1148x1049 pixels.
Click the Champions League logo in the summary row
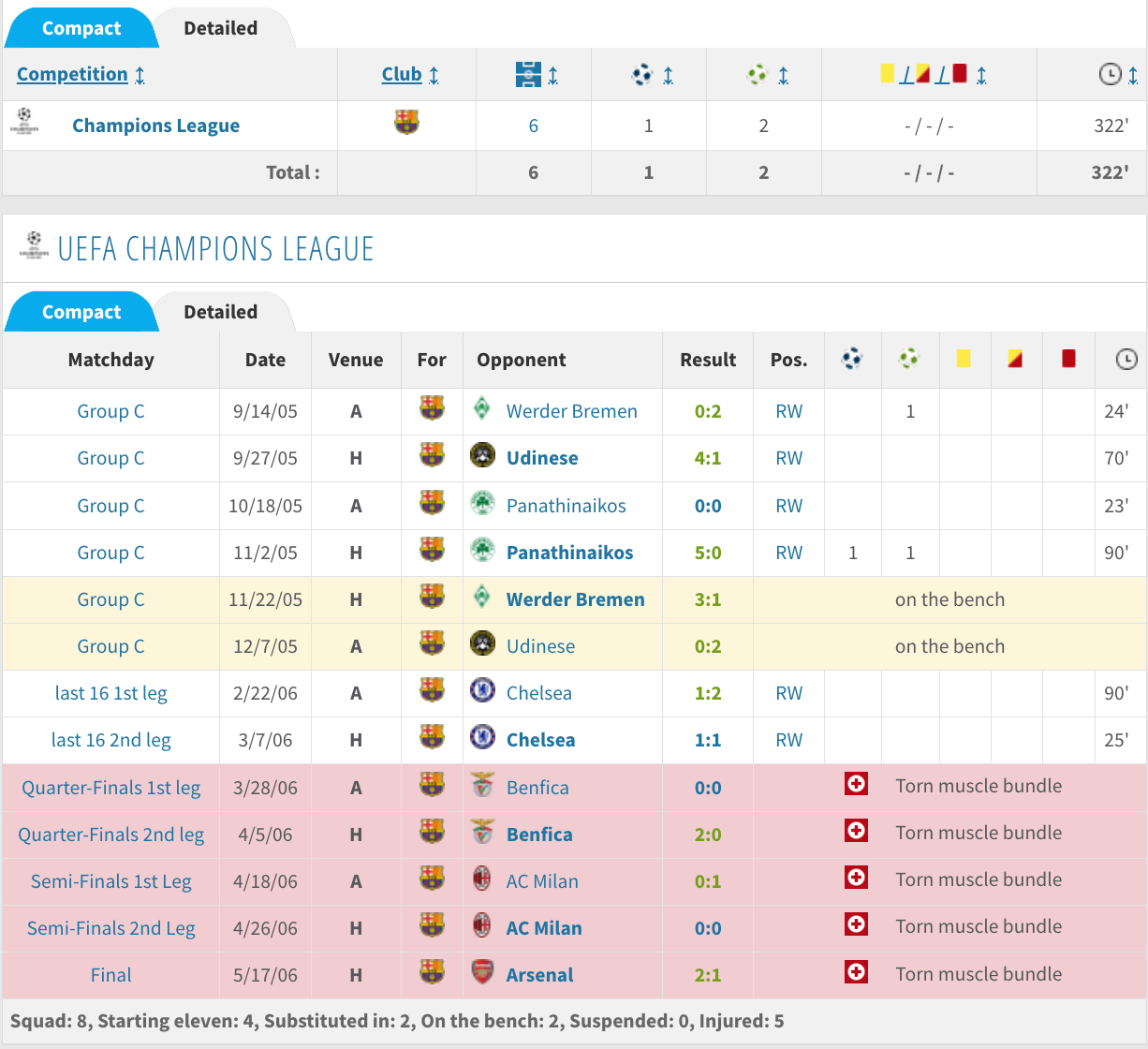[x=24, y=122]
